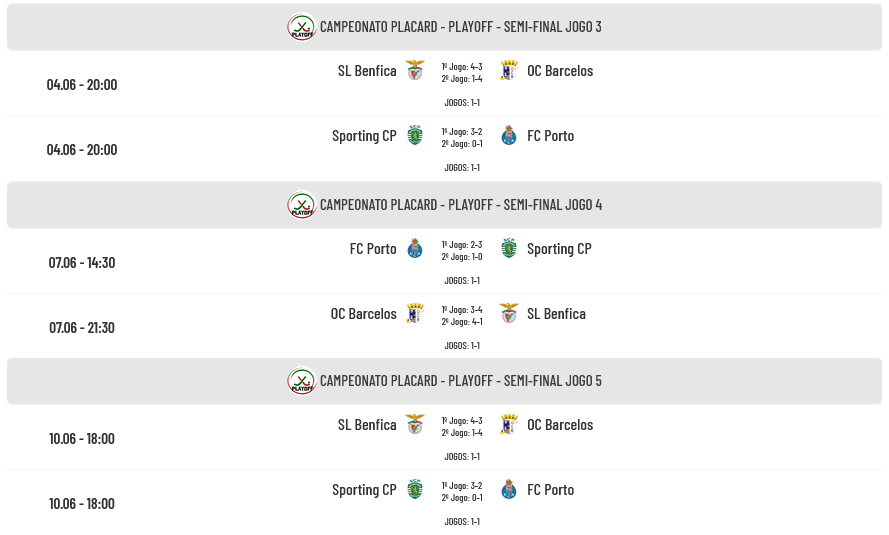Click OC Barcelos crest in Jogo 3 match

click(509, 70)
